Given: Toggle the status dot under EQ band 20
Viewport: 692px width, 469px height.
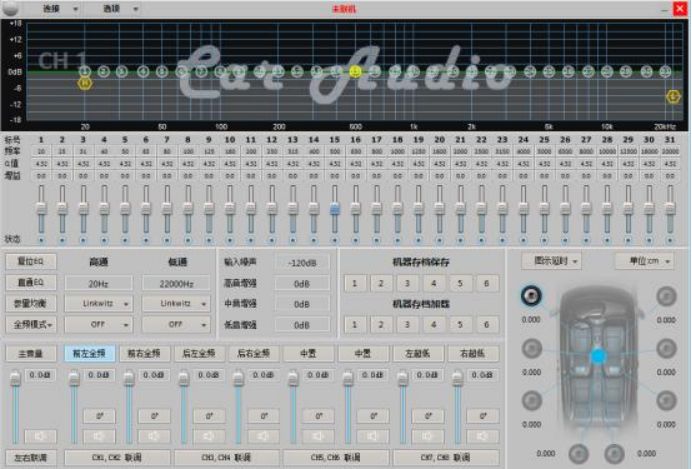Looking at the screenshot, I should click(x=439, y=240).
